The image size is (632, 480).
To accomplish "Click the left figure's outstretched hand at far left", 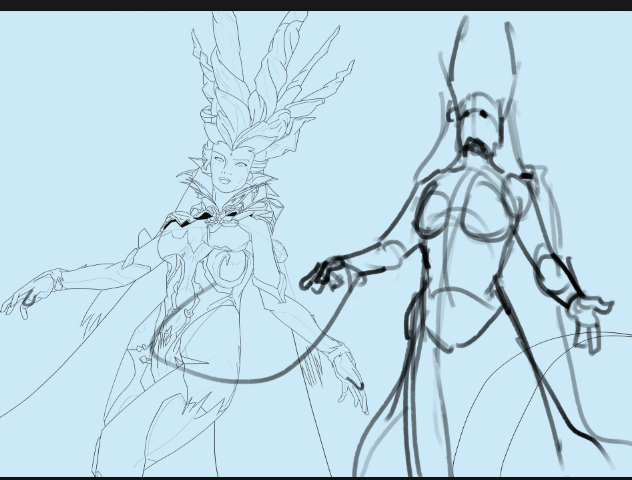I will click(23, 298).
